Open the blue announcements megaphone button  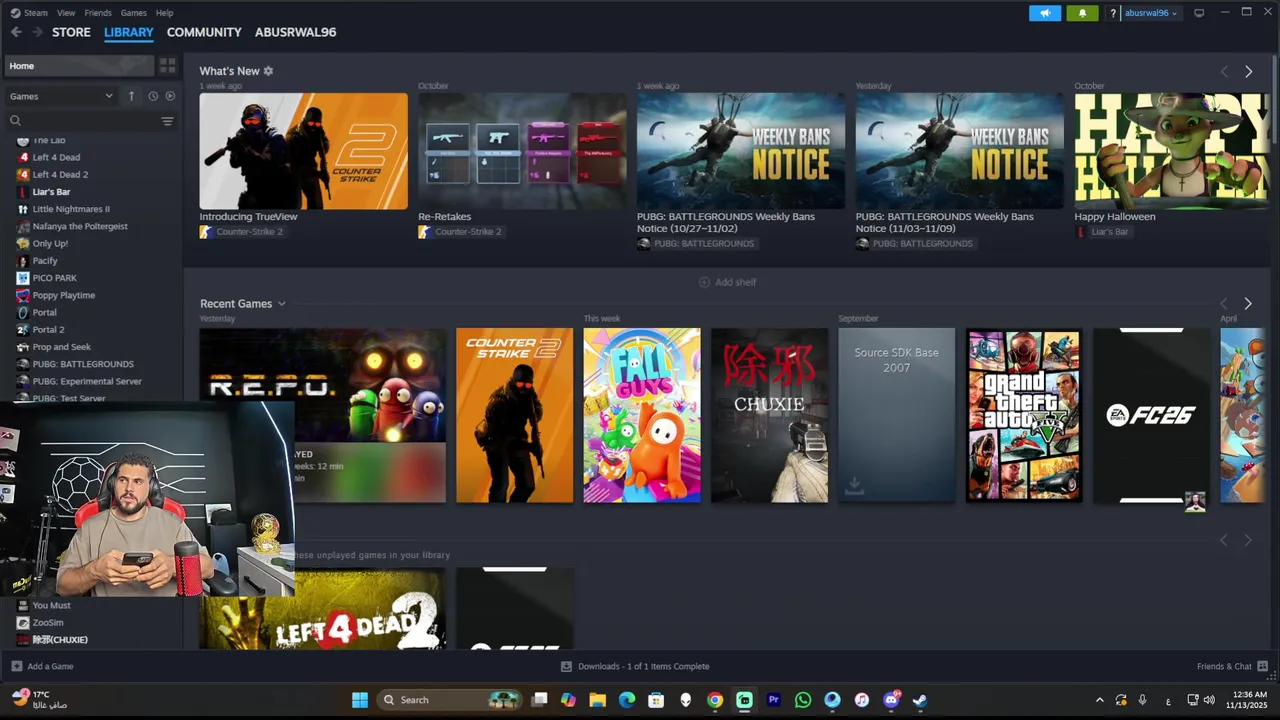coord(1044,13)
